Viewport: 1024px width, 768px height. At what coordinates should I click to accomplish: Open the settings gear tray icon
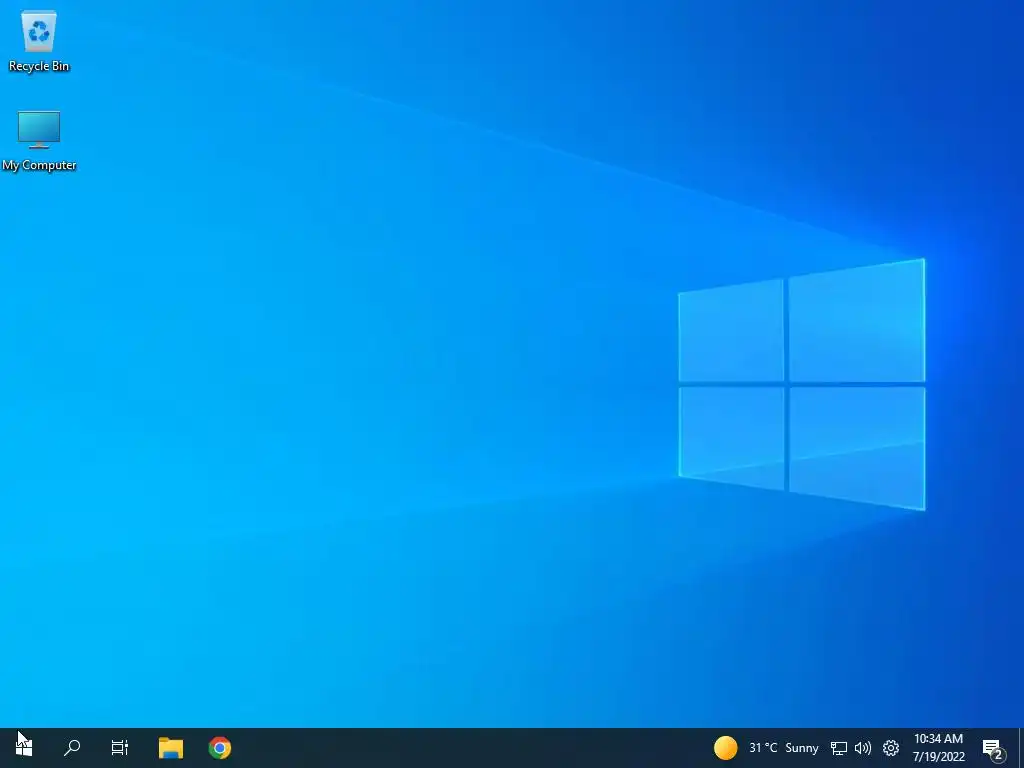(x=891, y=748)
